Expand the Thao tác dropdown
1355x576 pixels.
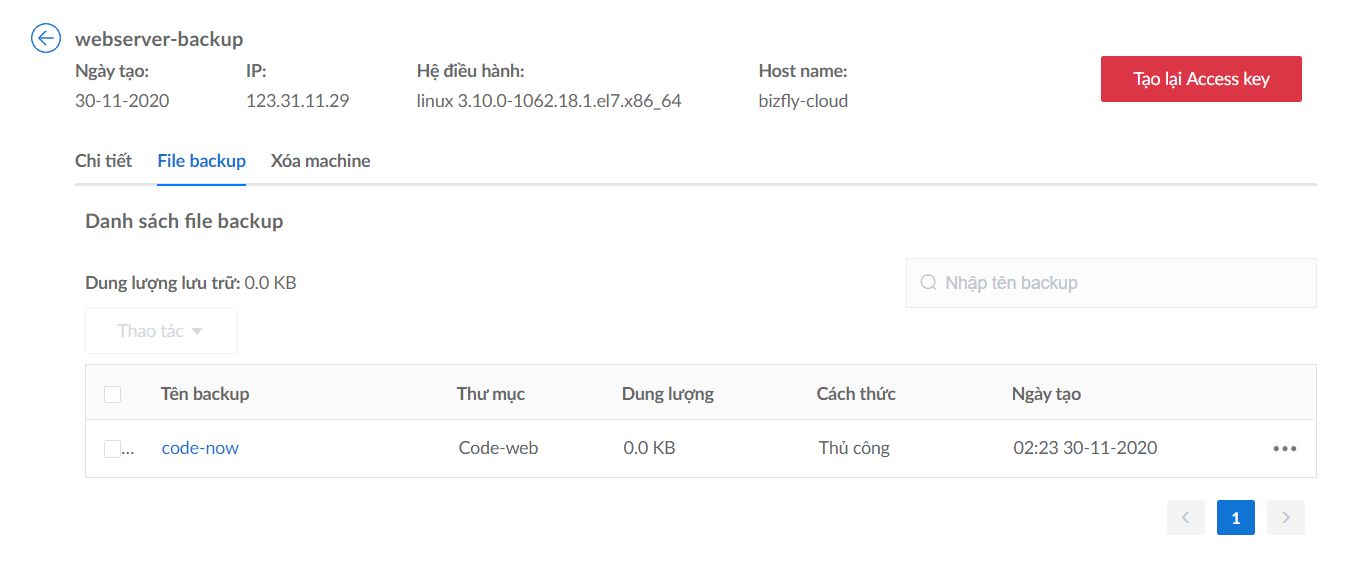coord(161,331)
